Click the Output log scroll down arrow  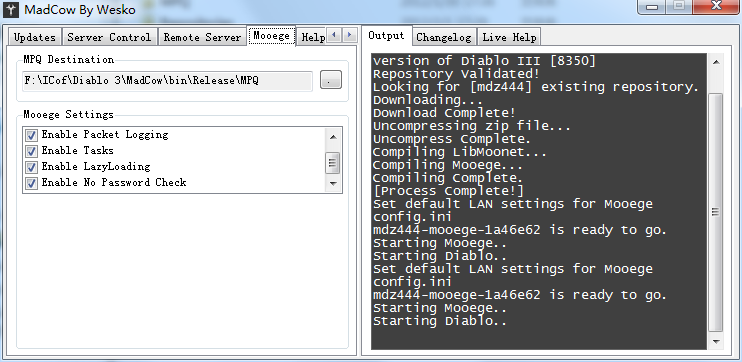[x=716, y=341]
